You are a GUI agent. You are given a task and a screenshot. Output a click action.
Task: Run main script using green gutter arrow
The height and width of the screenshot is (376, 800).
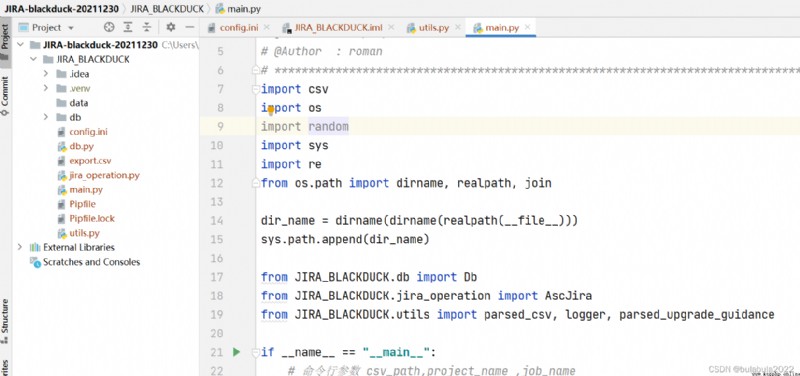tap(236, 352)
